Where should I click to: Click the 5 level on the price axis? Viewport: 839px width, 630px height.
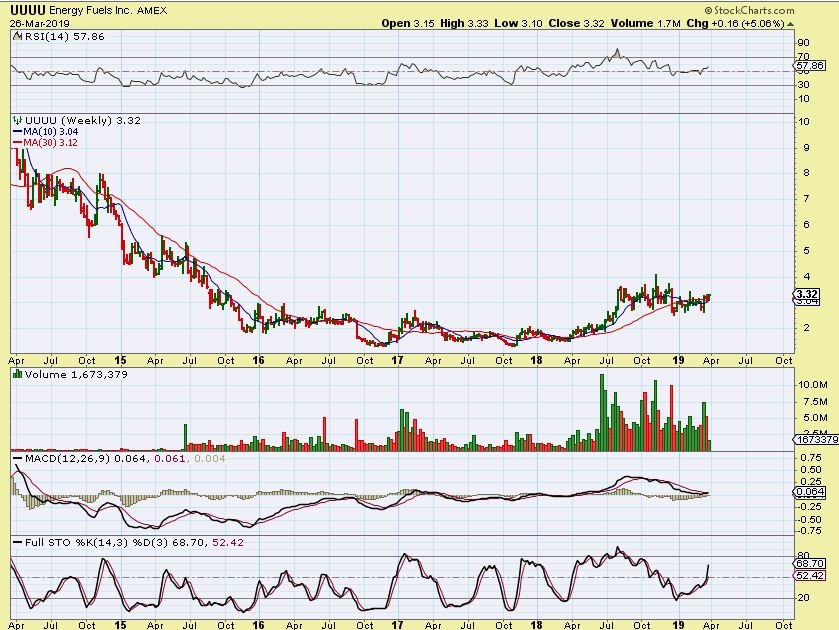tap(806, 251)
